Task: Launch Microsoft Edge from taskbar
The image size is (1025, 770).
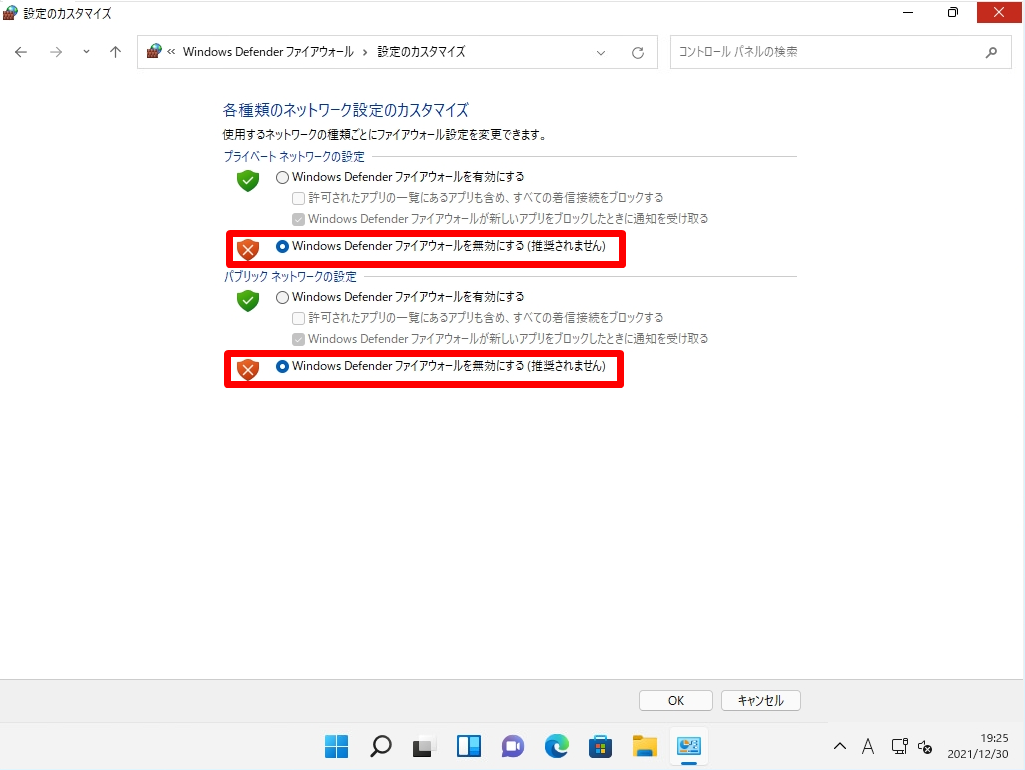Action: pos(556,746)
